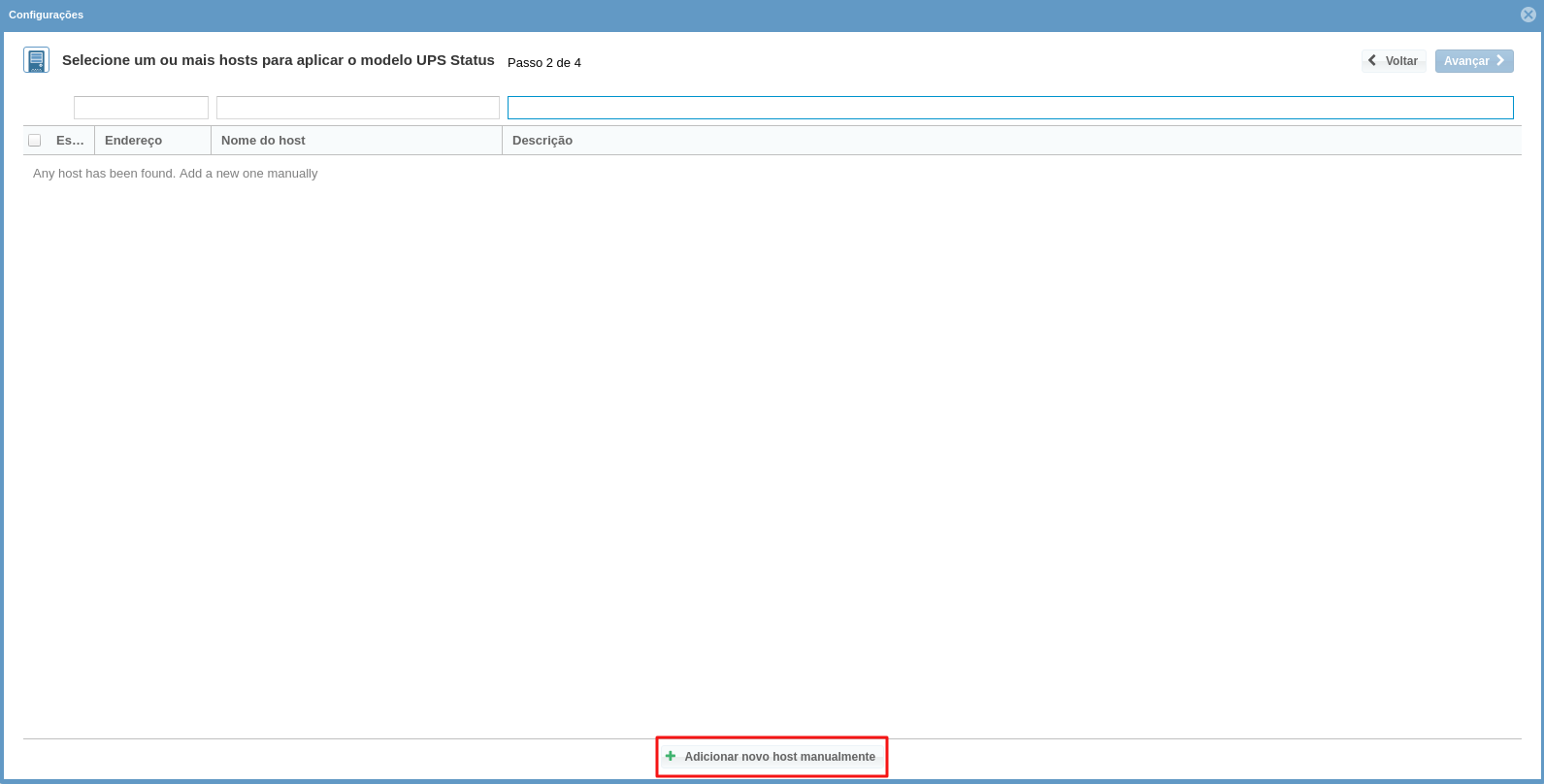Screen dimensions: 1544x784
Task: Tick the select-all hosts checkbox
Action: click(35, 141)
